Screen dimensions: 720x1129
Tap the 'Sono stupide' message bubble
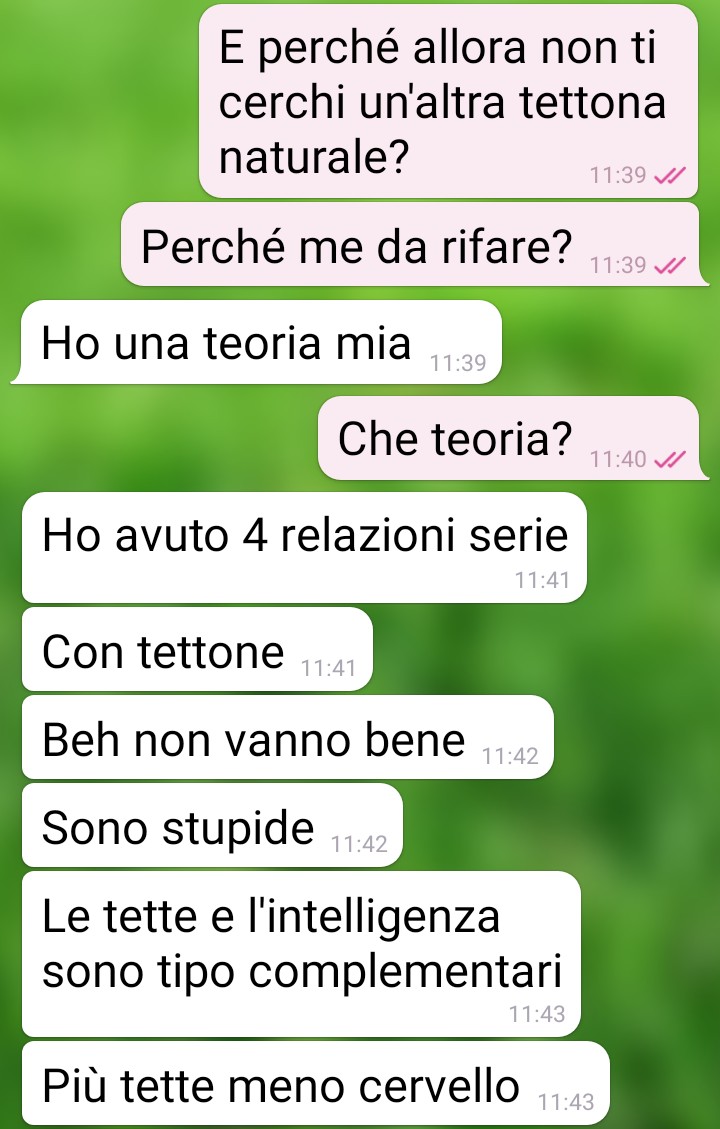click(x=212, y=826)
